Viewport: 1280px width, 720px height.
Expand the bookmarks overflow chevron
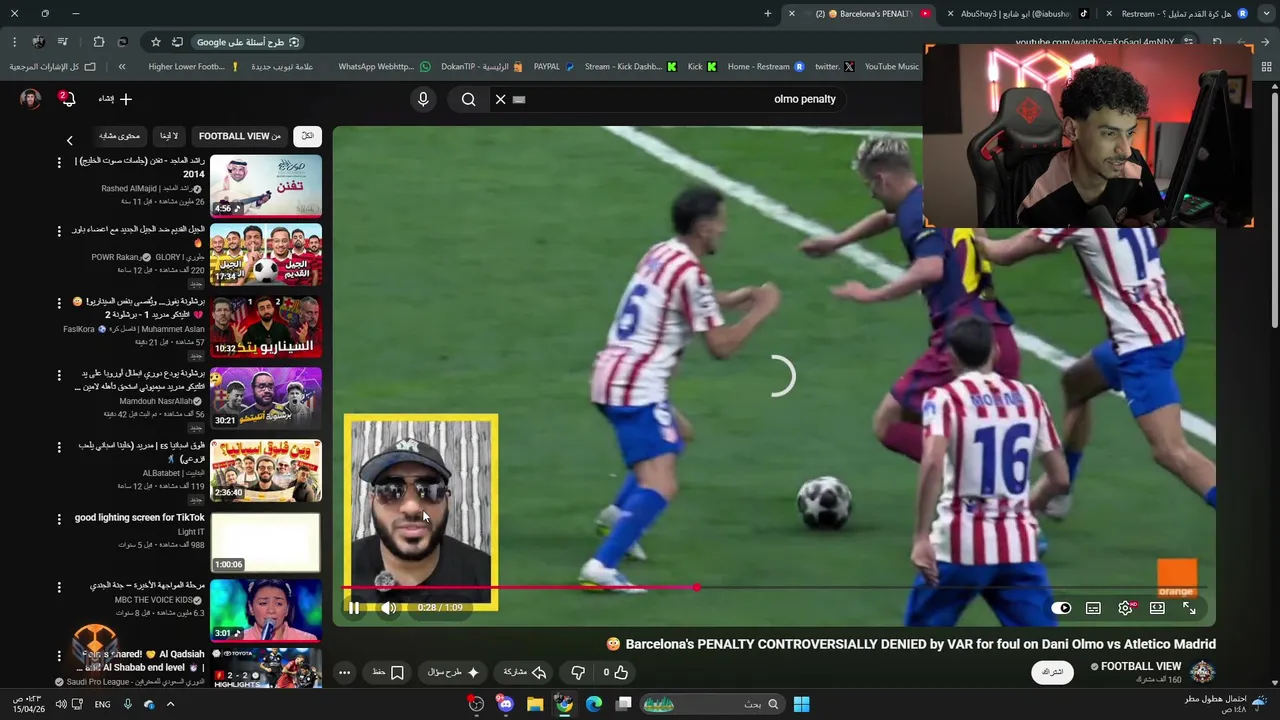122,67
